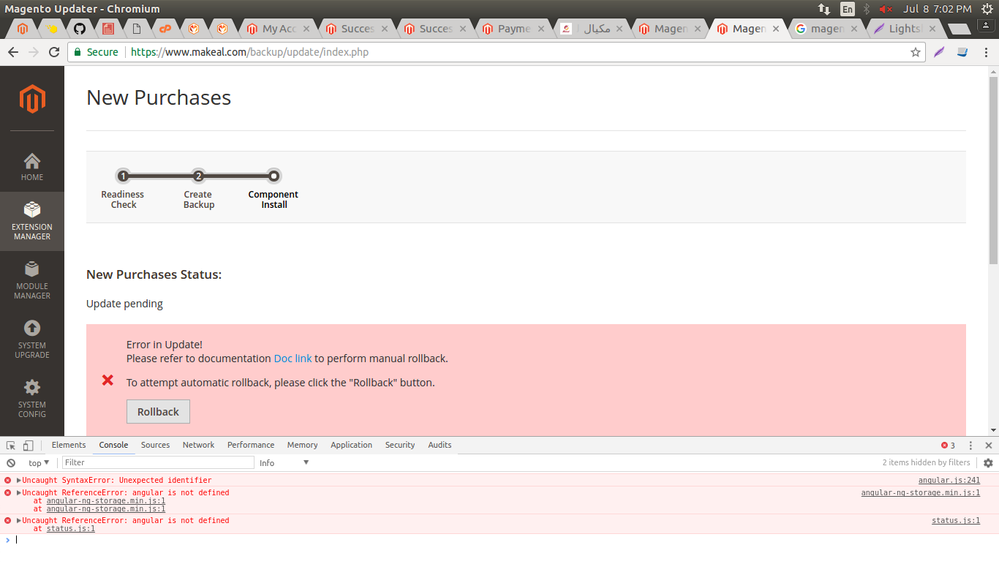Click the Bluetooth indicator
999x562 pixels.
tap(866, 9)
